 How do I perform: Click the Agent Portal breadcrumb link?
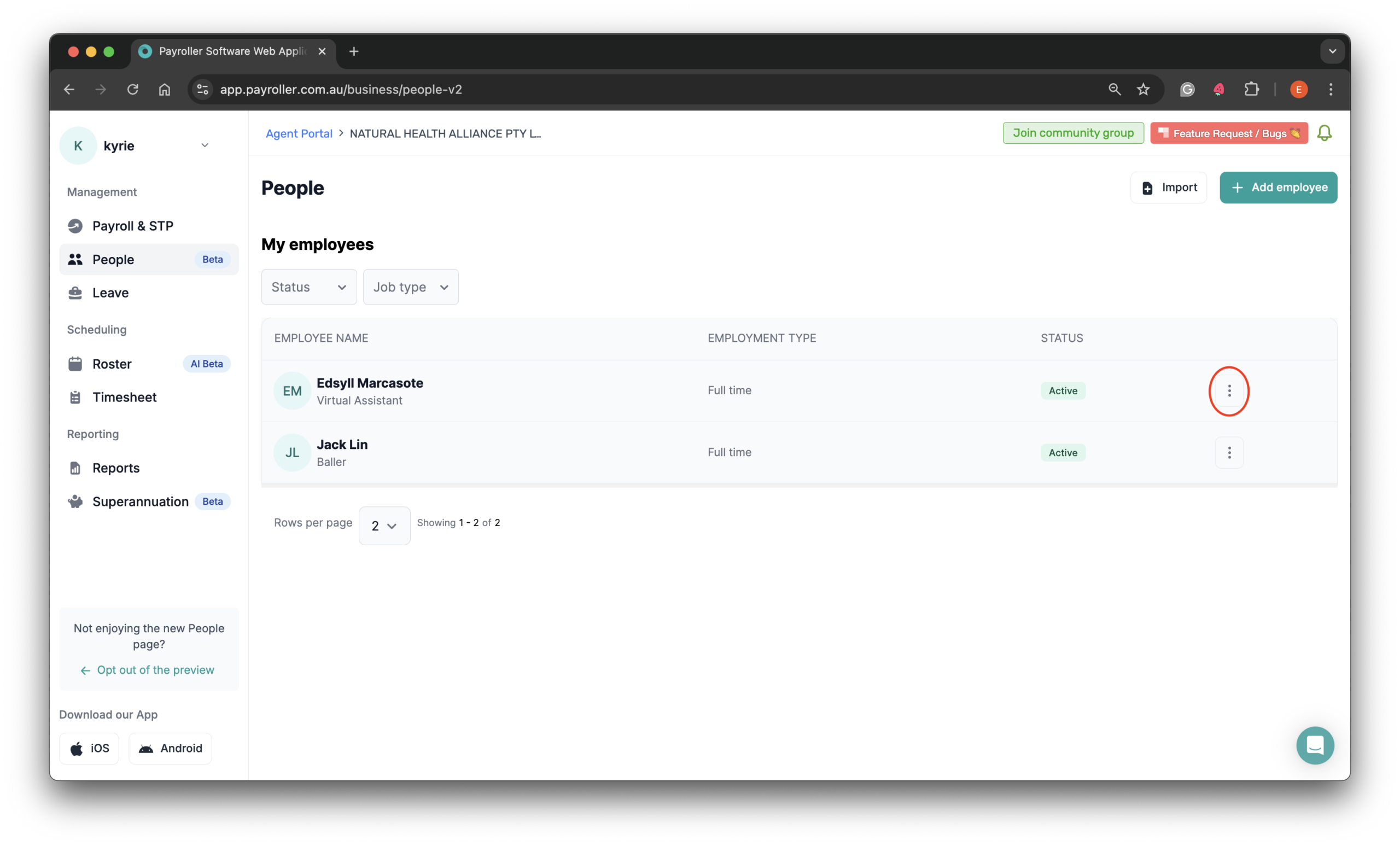(x=299, y=133)
